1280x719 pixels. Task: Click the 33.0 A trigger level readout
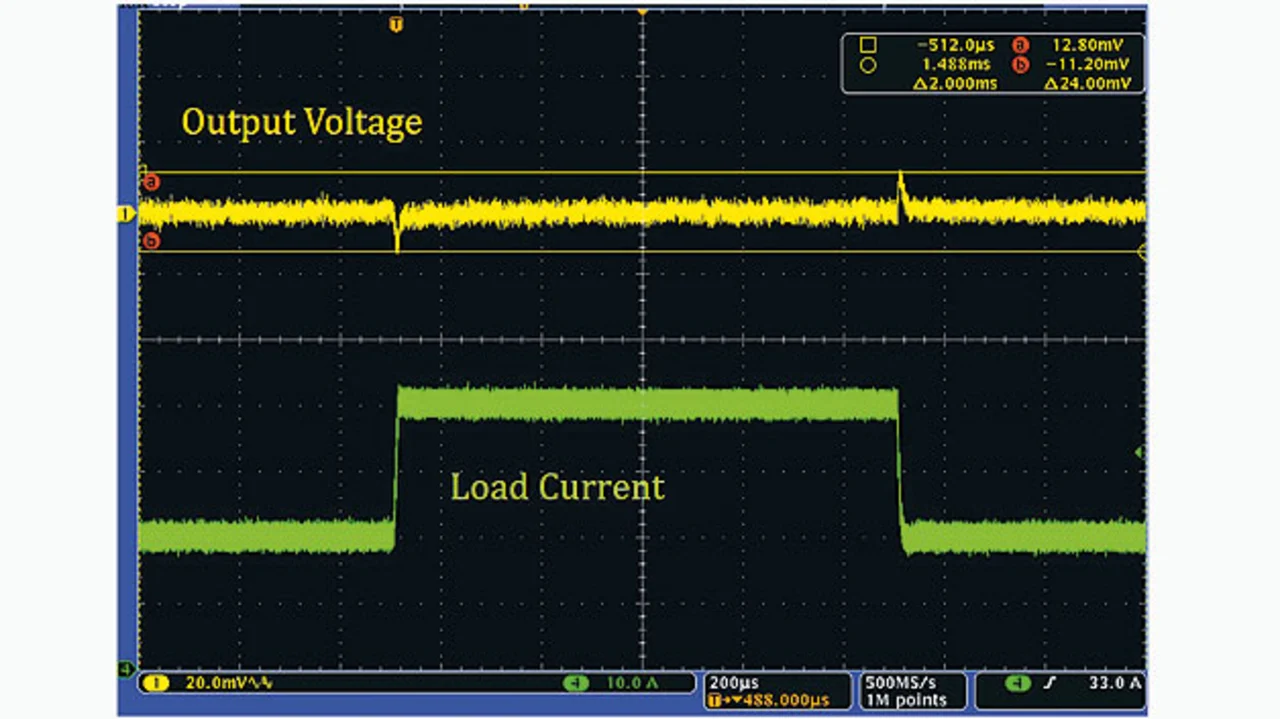pyautogui.click(x=1114, y=684)
